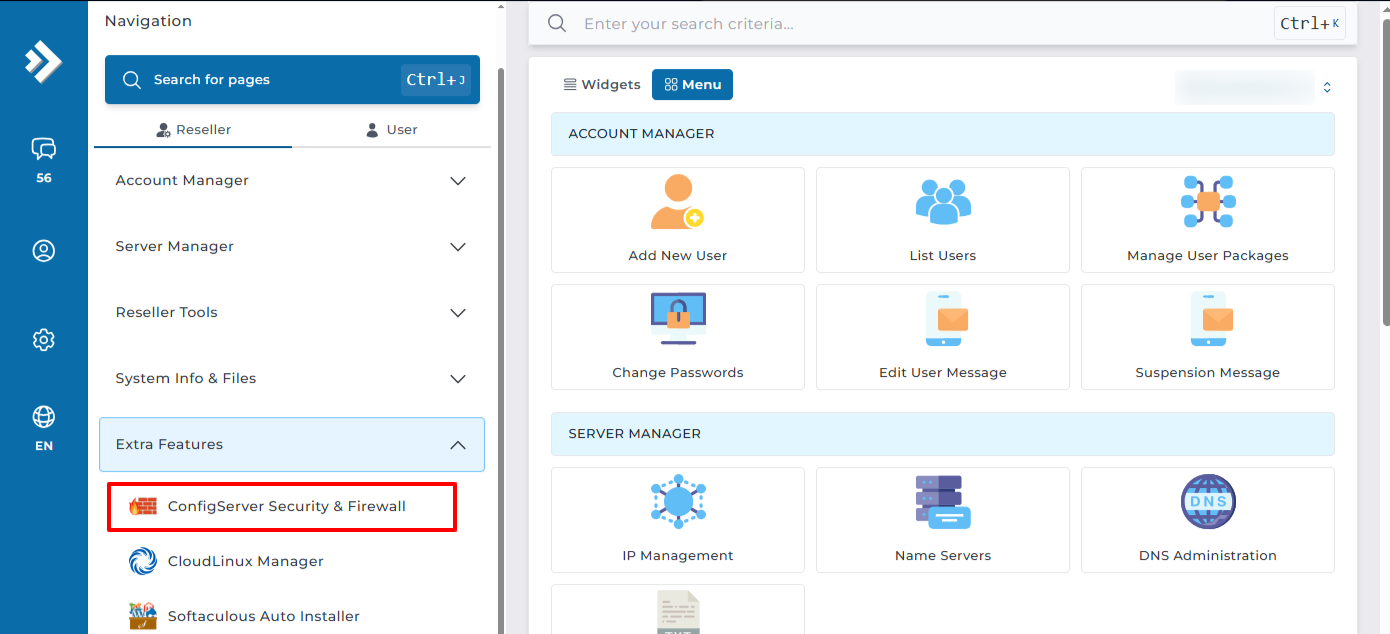Select the Reseller tab
The height and width of the screenshot is (634, 1390).
click(193, 130)
